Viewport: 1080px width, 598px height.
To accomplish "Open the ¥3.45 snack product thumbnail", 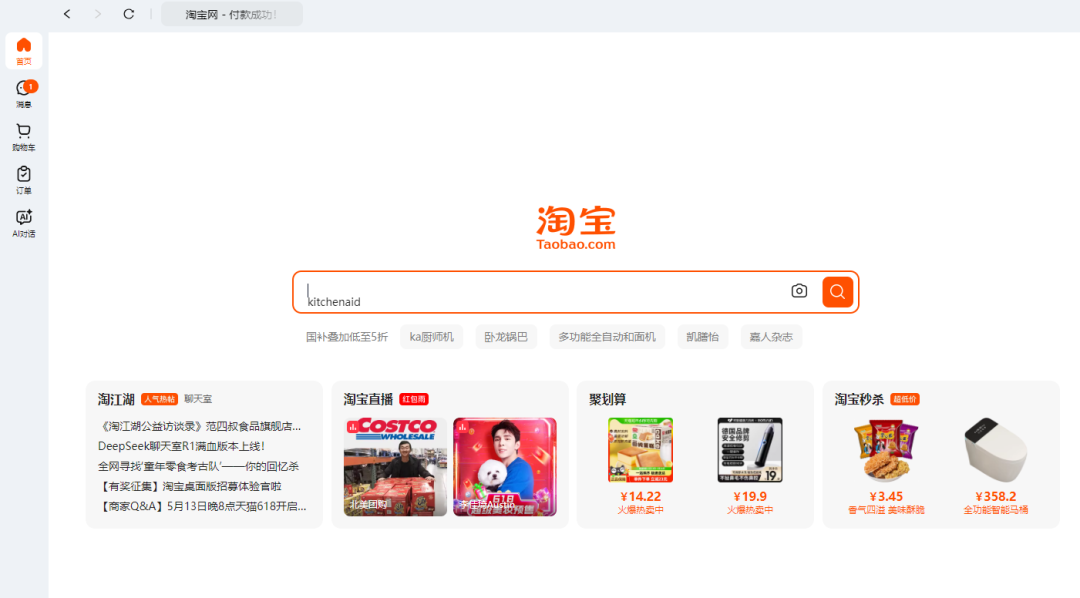I will coord(886,450).
